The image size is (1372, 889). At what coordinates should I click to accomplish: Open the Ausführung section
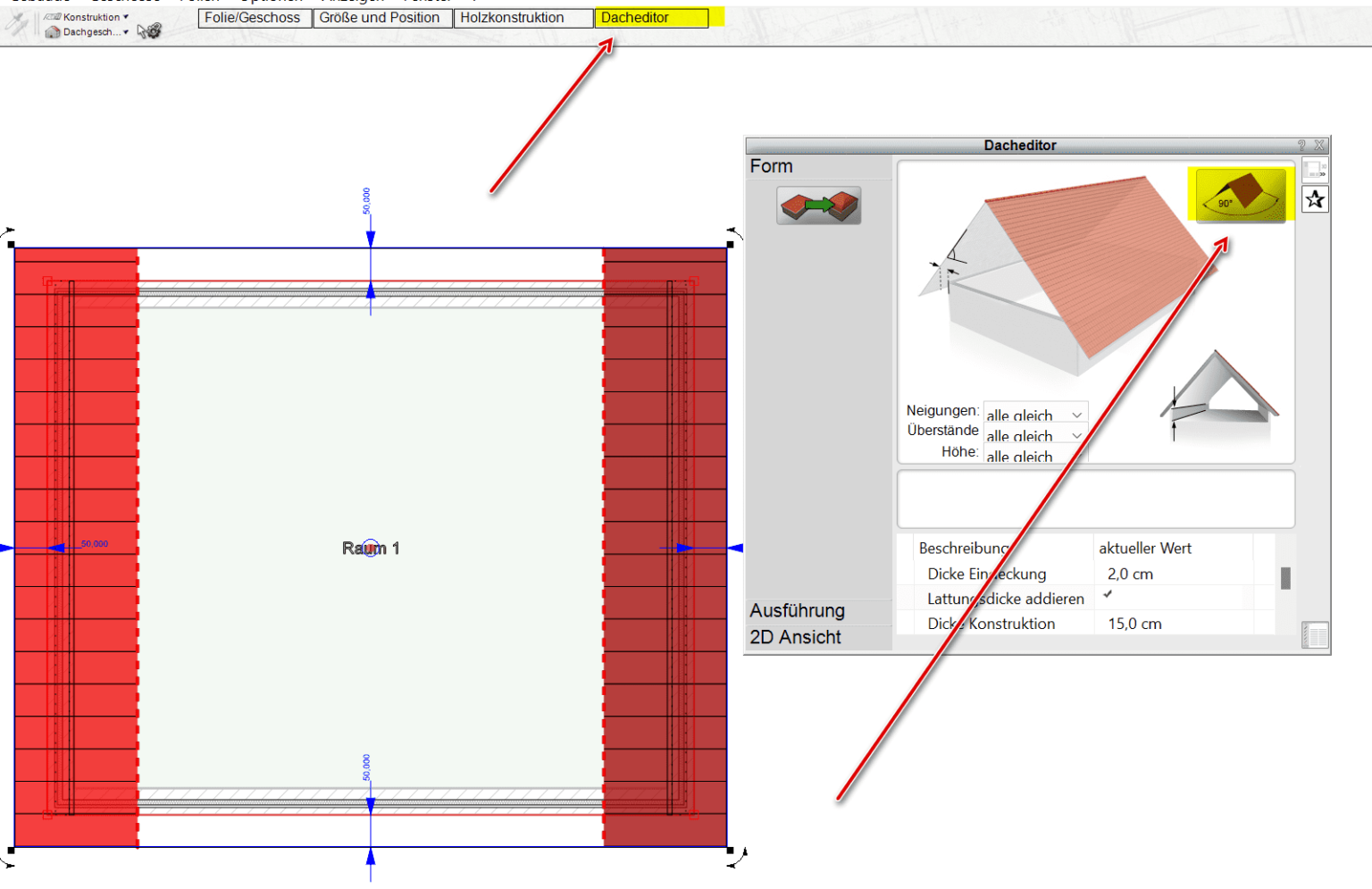[x=796, y=610]
